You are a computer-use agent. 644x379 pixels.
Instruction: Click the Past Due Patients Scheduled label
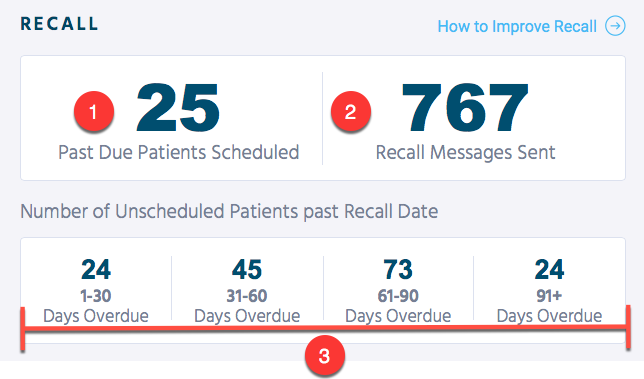pos(179,152)
